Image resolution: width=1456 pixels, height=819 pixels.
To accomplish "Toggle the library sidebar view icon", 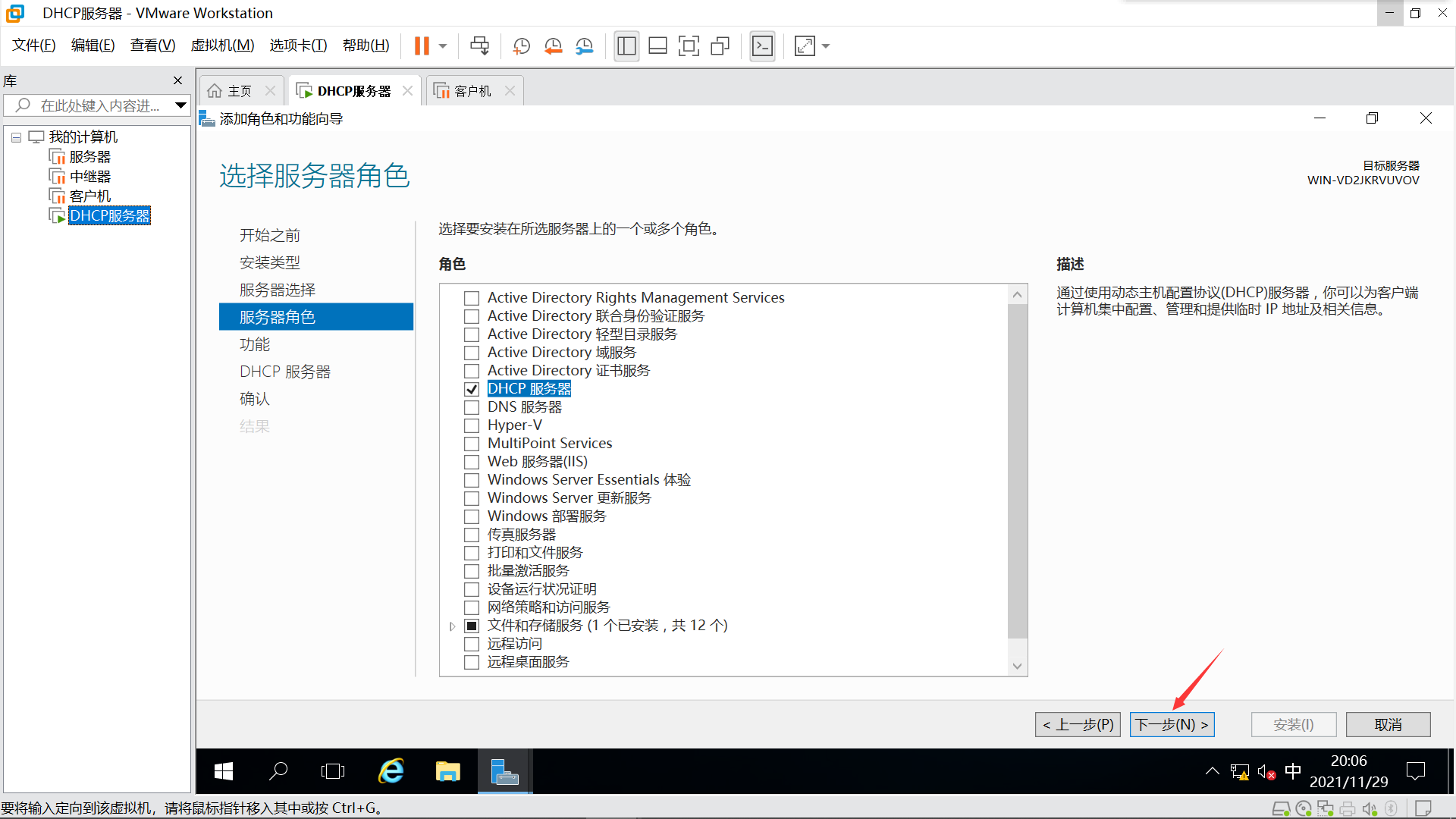I will click(626, 46).
